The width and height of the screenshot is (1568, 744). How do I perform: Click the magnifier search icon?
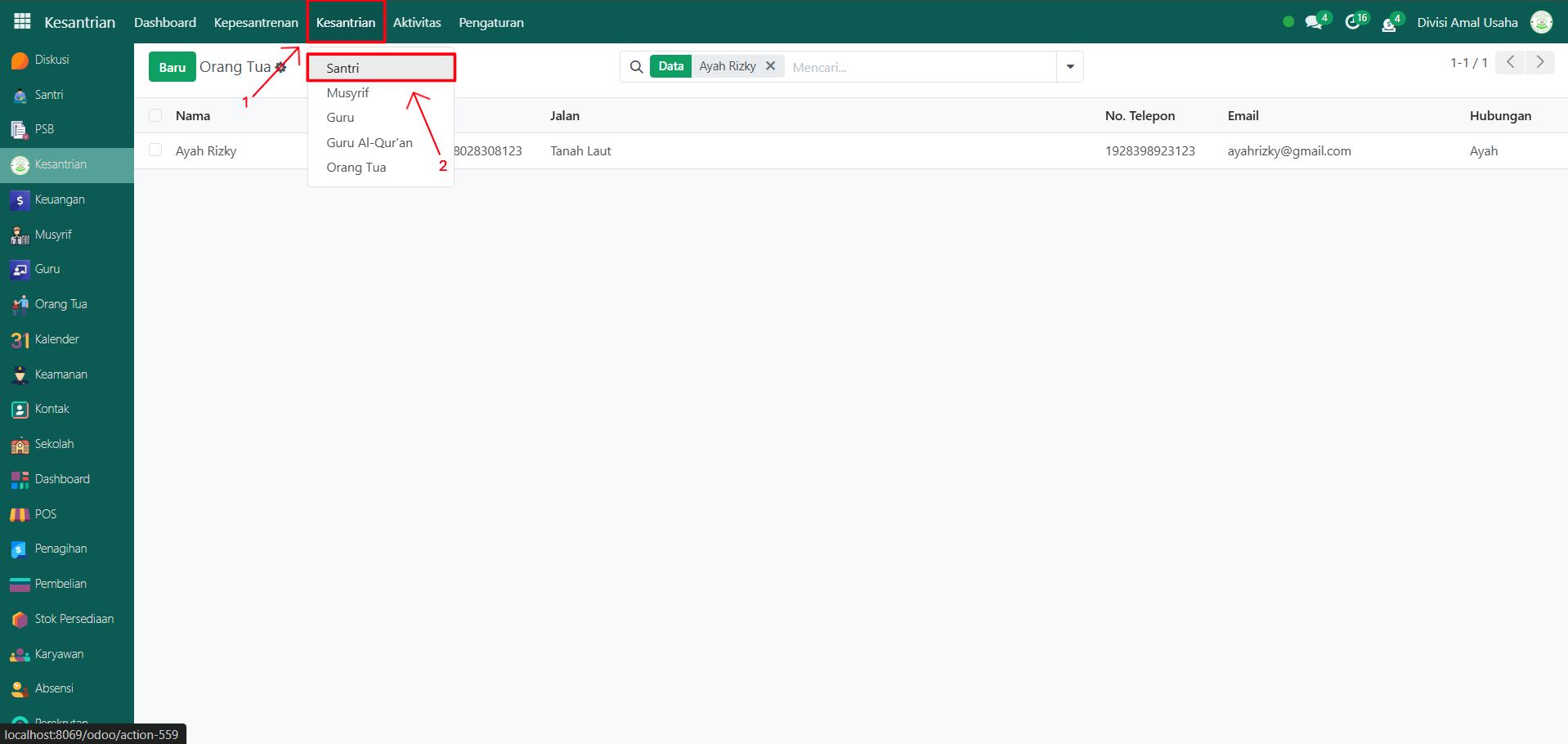click(636, 67)
